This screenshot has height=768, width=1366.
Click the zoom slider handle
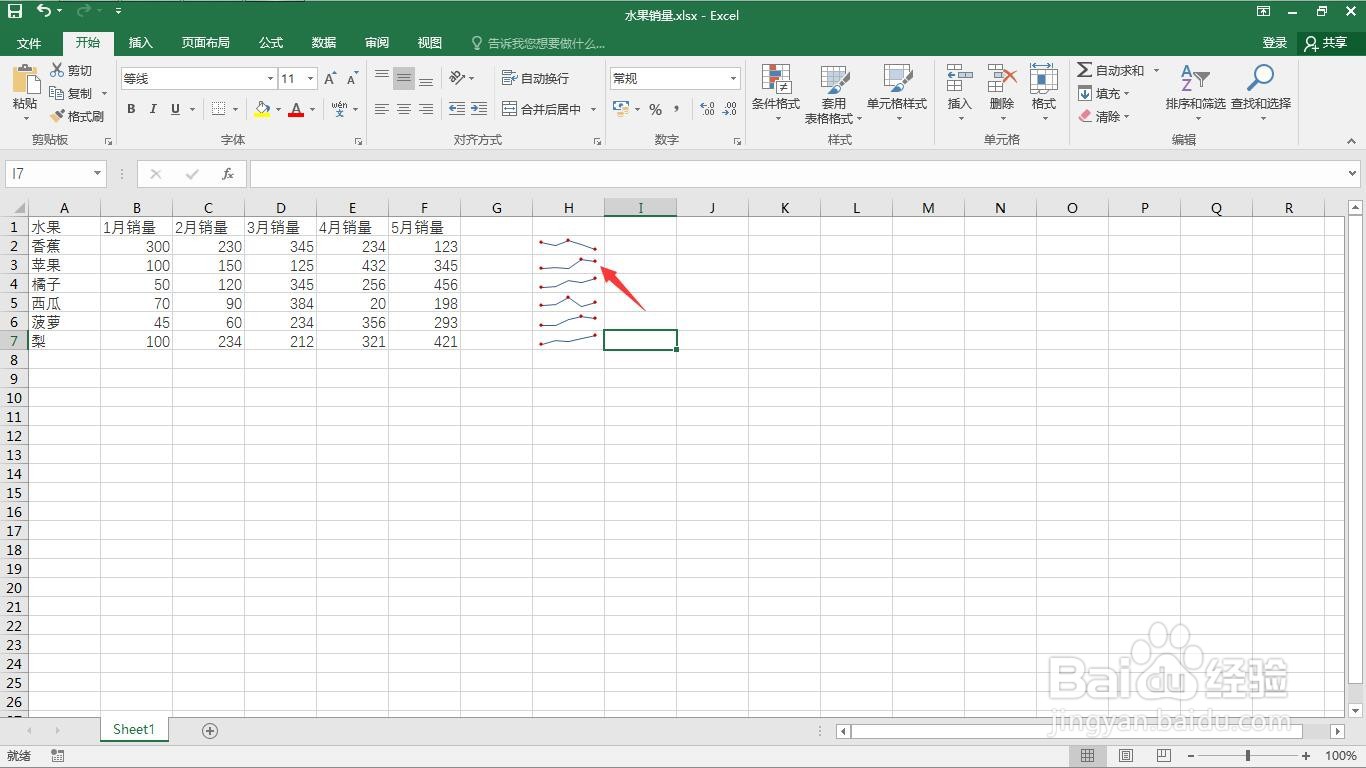point(1247,756)
